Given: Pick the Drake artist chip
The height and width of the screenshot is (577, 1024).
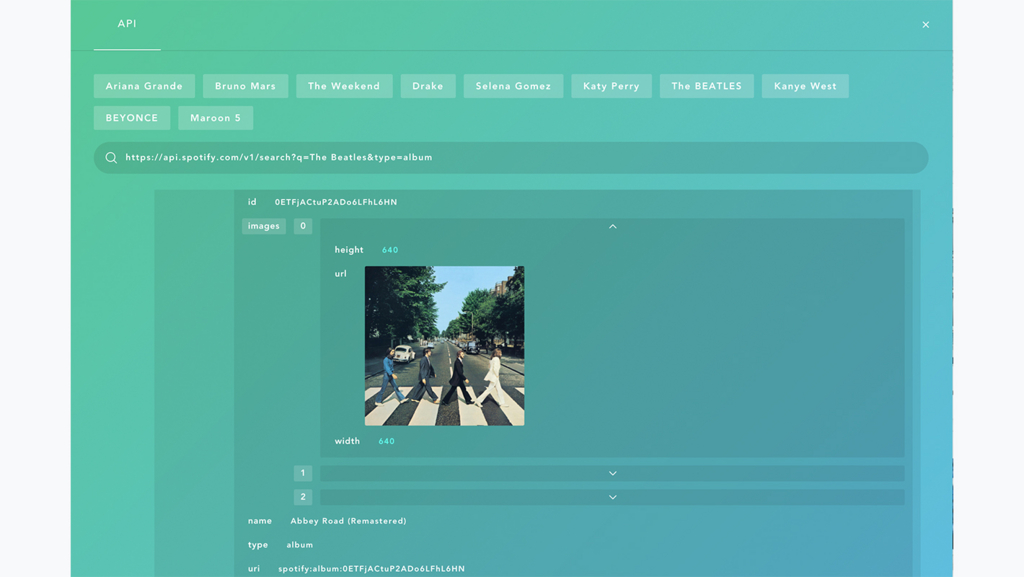Looking at the screenshot, I should coord(428,86).
